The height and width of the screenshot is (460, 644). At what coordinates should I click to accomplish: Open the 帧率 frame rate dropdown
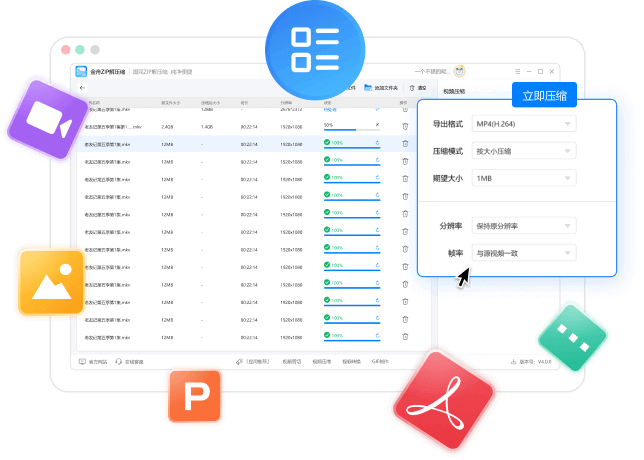524,253
